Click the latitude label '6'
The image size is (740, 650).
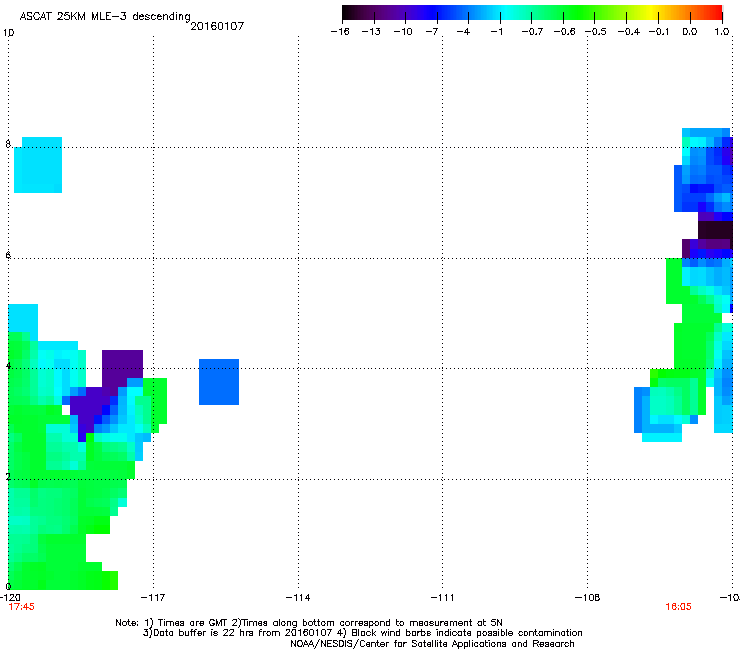[8, 255]
